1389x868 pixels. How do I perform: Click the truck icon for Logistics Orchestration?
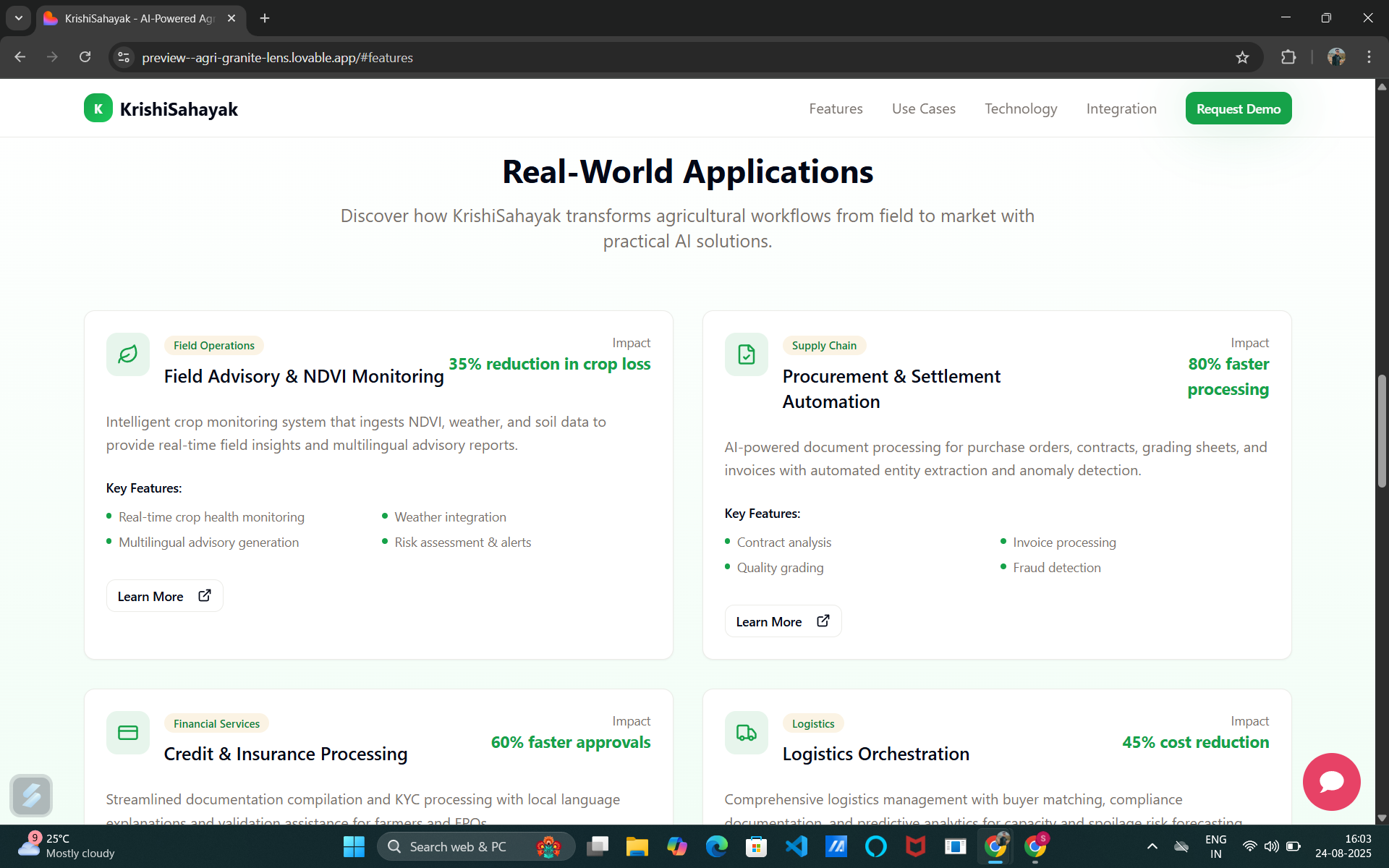[x=746, y=733]
